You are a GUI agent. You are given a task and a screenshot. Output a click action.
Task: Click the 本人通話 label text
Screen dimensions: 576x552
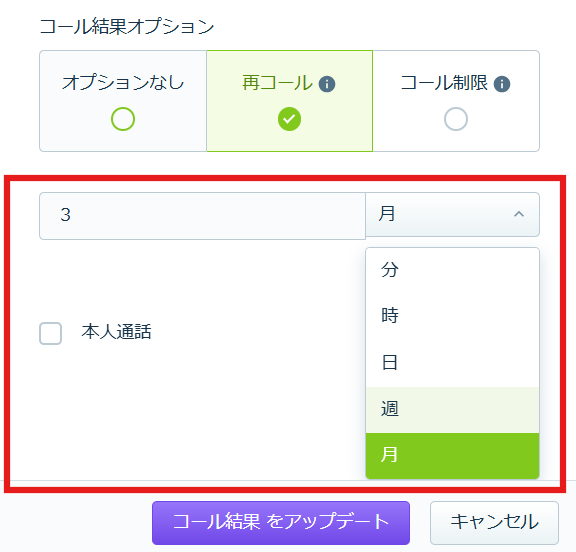tap(116, 332)
